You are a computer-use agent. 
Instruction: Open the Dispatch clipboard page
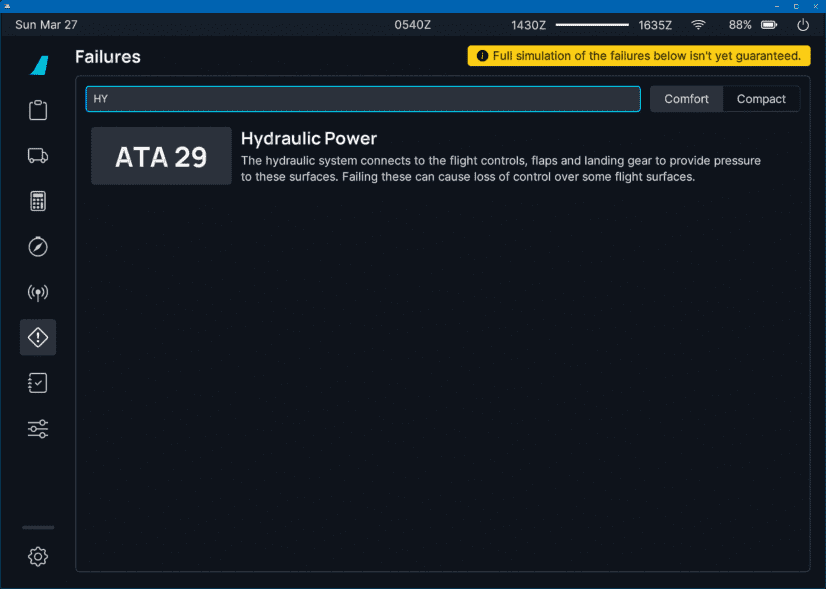(x=38, y=110)
